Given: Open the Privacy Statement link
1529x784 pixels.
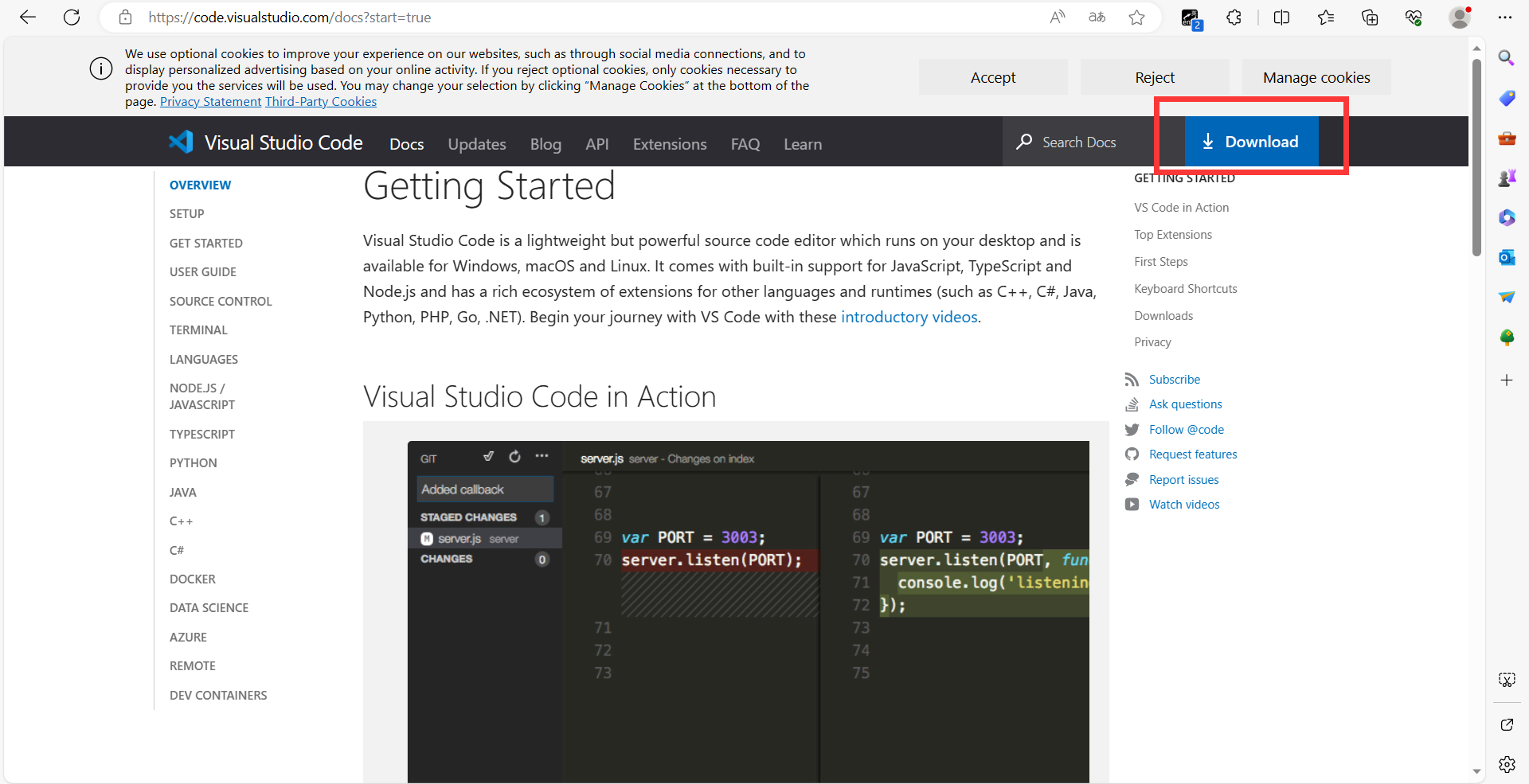Looking at the screenshot, I should 209,101.
